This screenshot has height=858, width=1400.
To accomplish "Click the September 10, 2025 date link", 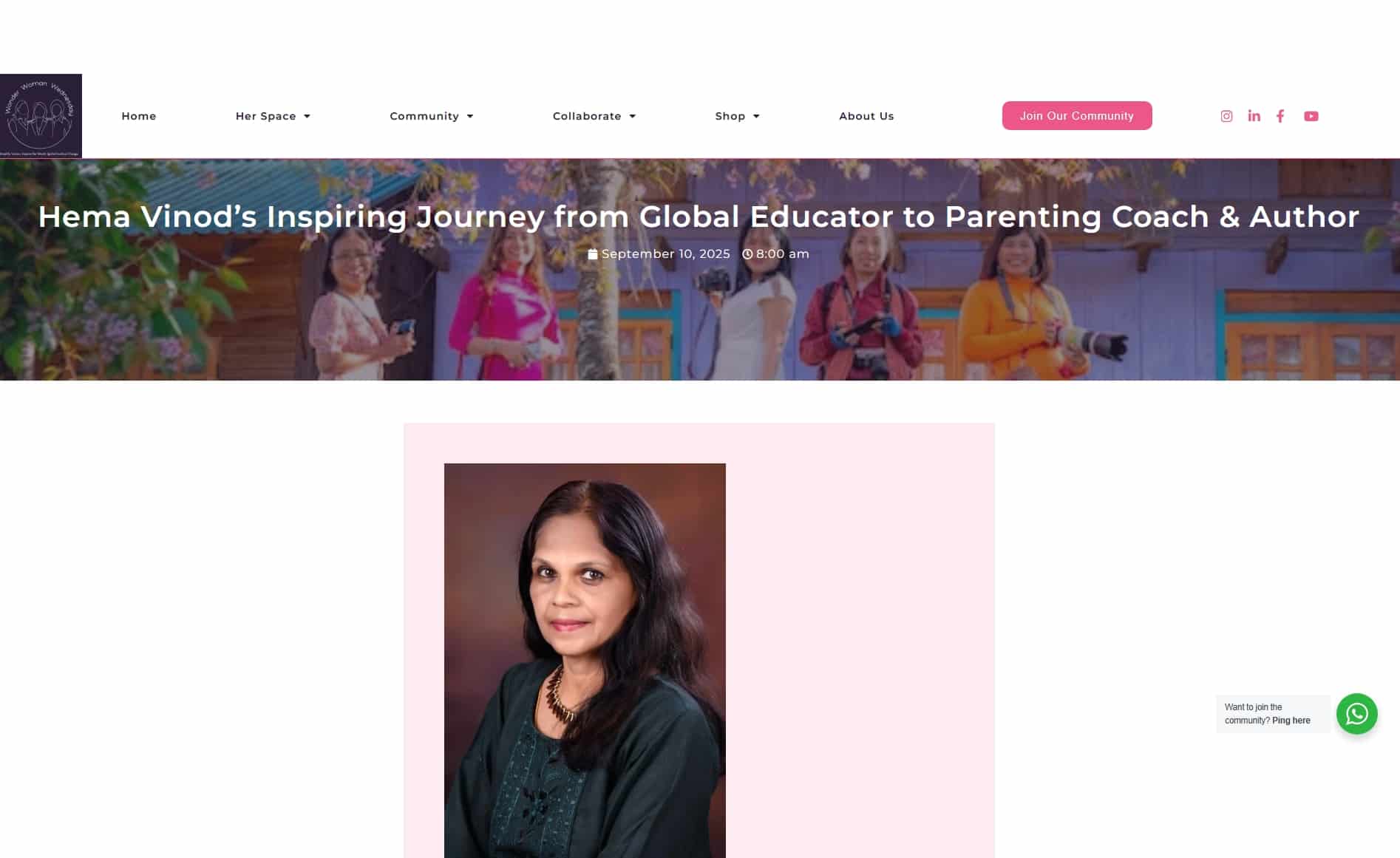I will pos(665,254).
